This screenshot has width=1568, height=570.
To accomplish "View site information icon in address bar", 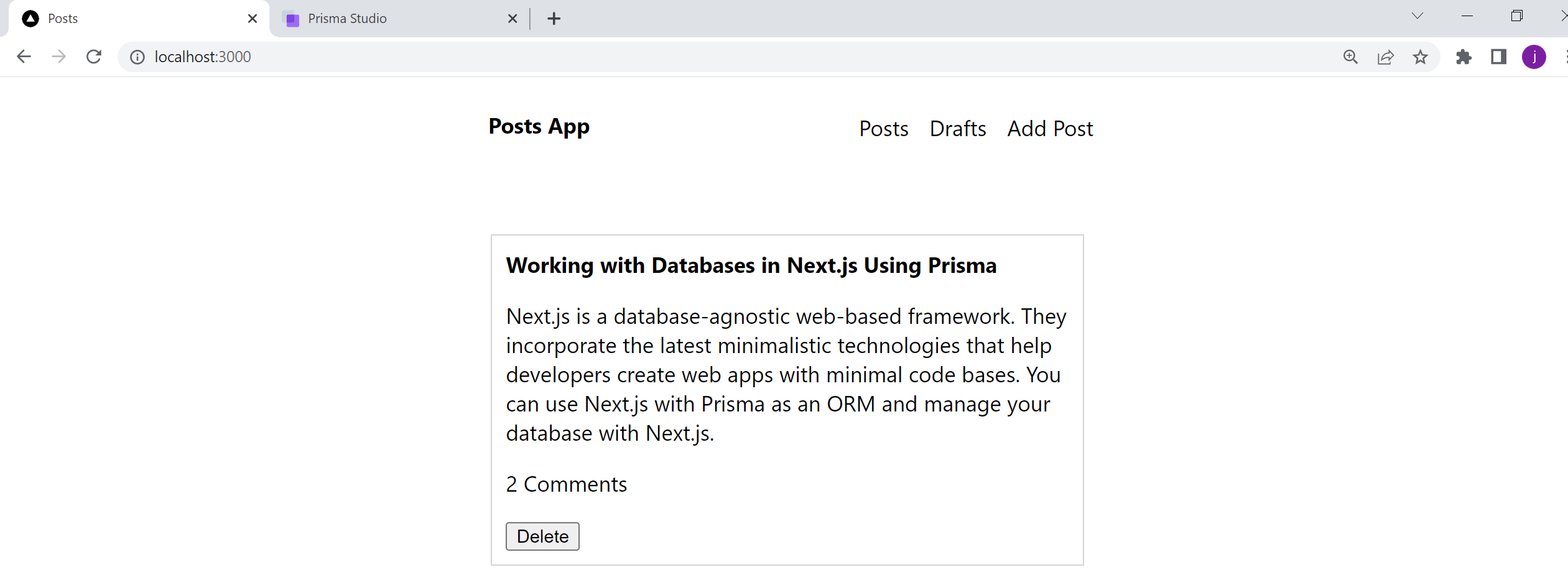I will click(x=137, y=57).
